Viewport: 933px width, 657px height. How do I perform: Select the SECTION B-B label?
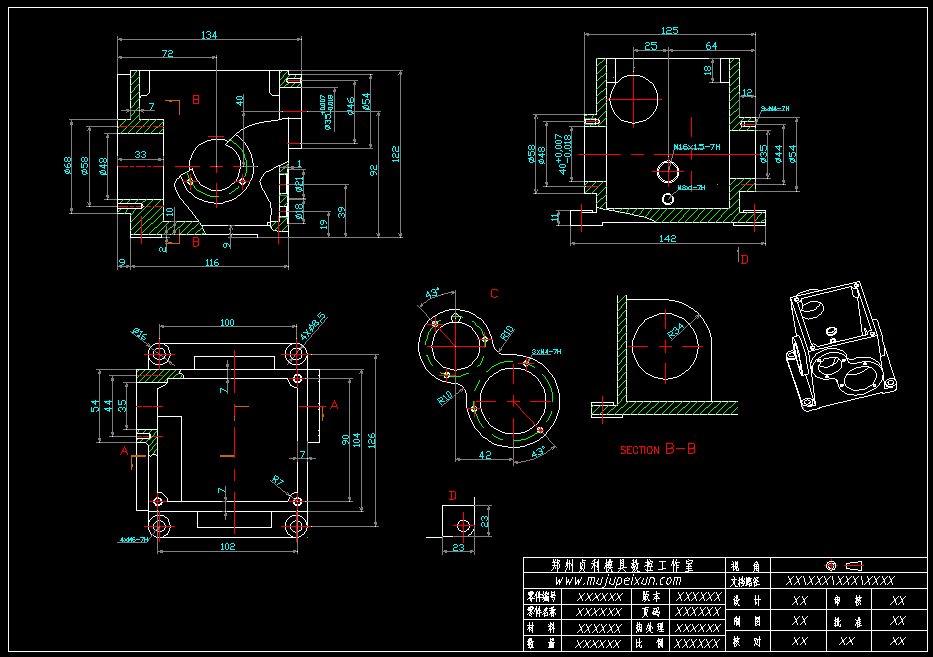[658, 449]
